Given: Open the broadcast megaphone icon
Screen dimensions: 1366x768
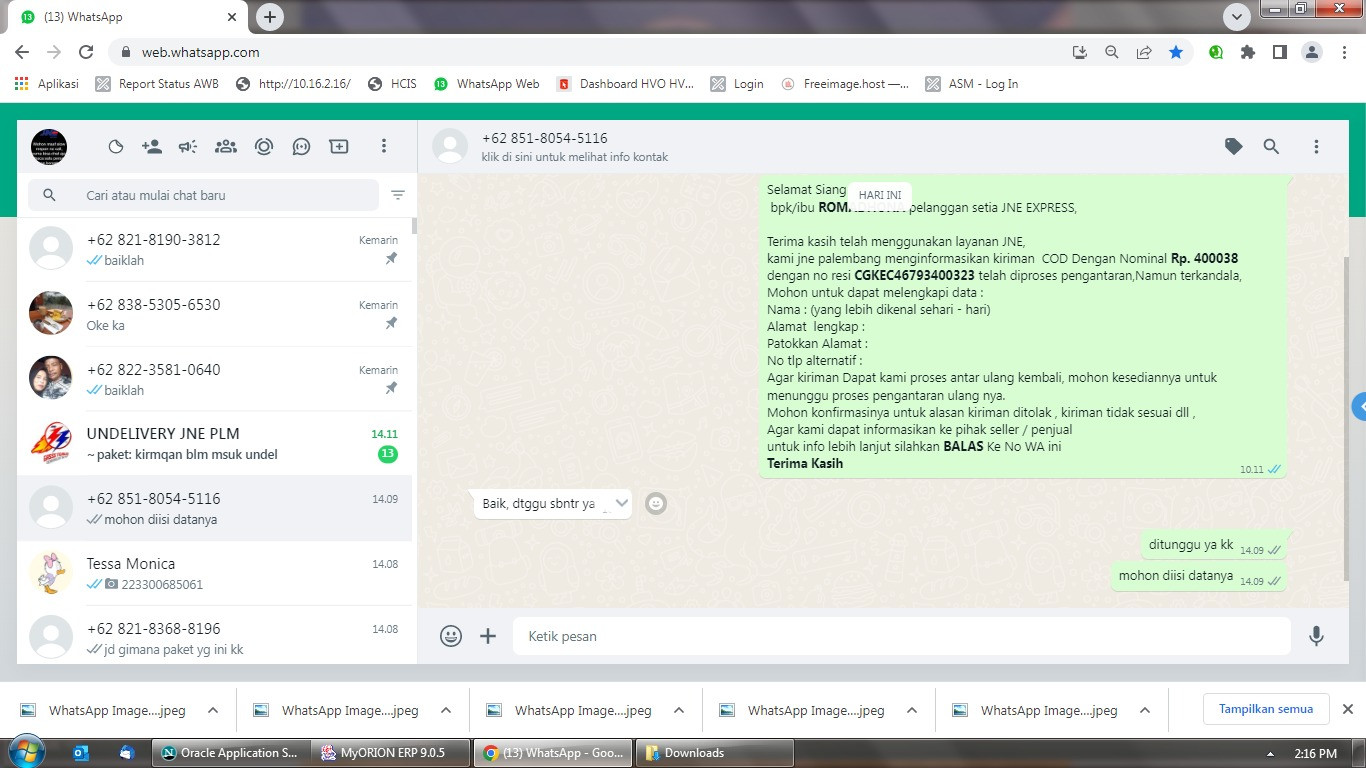Looking at the screenshot, I should point(188,147).
